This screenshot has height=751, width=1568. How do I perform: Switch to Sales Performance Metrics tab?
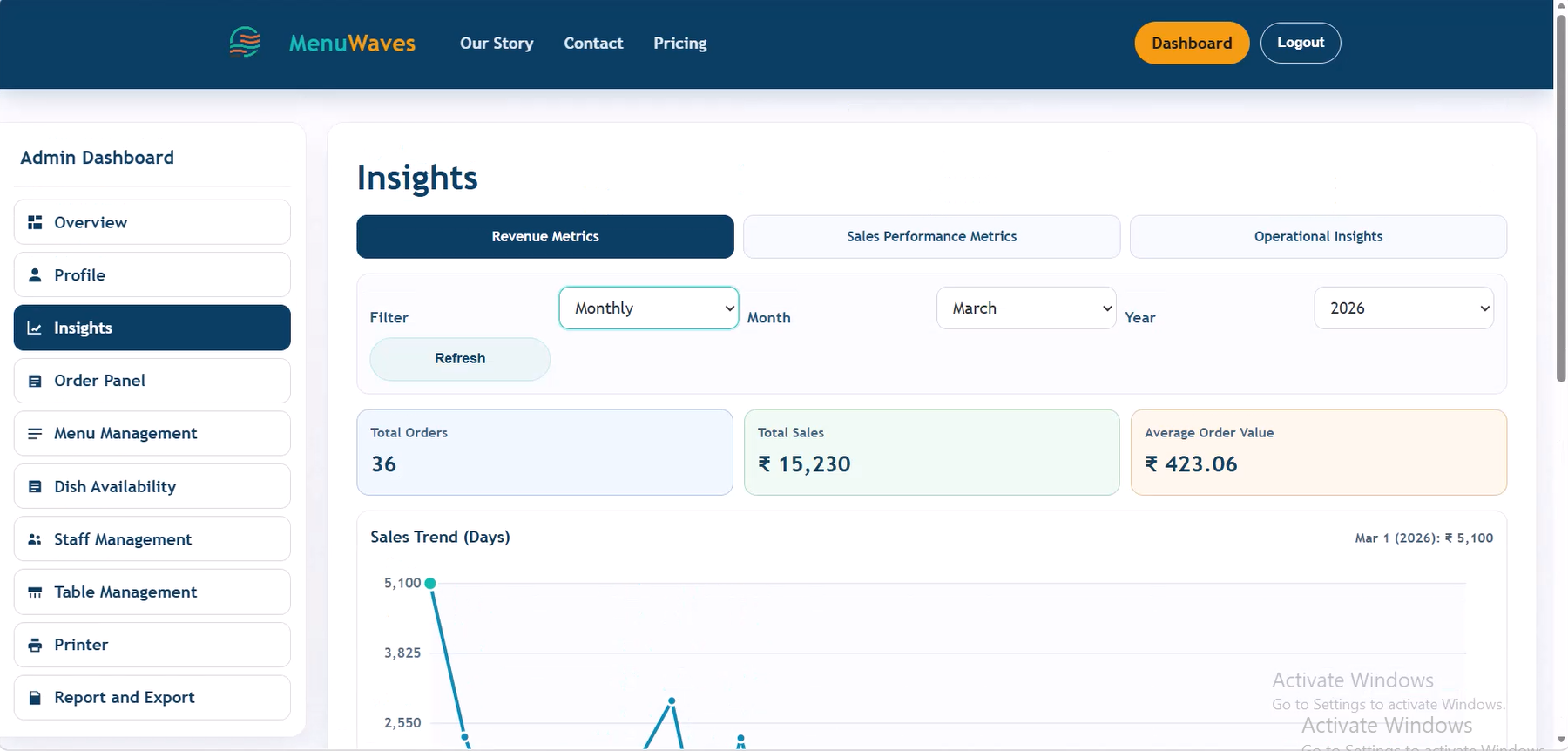(x=932, y=236)
